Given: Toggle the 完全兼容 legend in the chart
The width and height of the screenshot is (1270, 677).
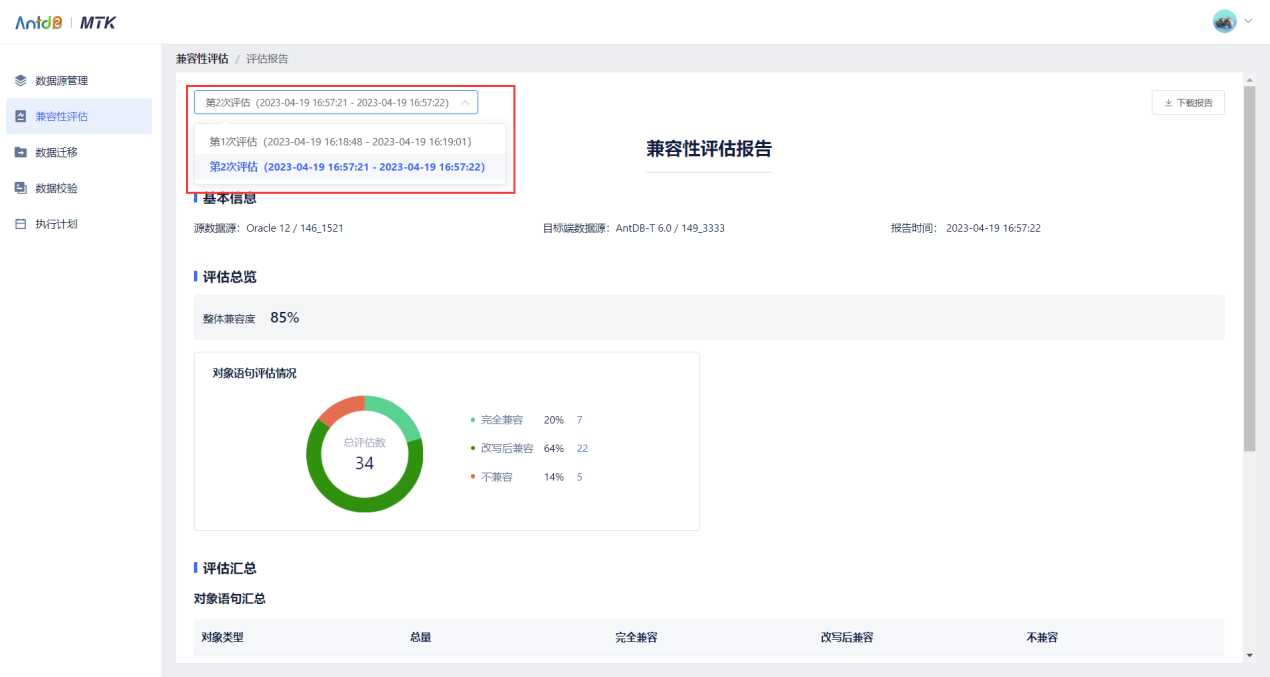Looking at the screenshot, I should pyautogui.click(x=504, y=420).
